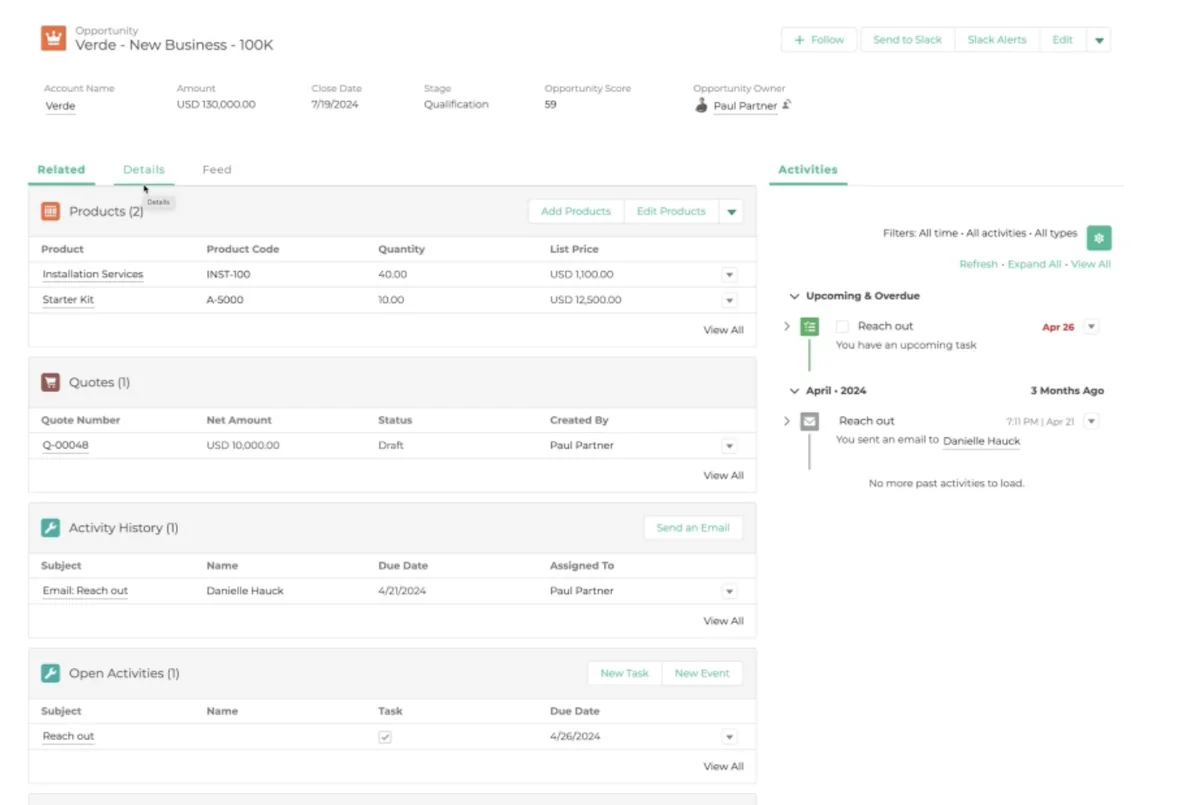The image size is (1200, 805).
Task: Switch to the Related tab
Action: (x=61, y=170)
